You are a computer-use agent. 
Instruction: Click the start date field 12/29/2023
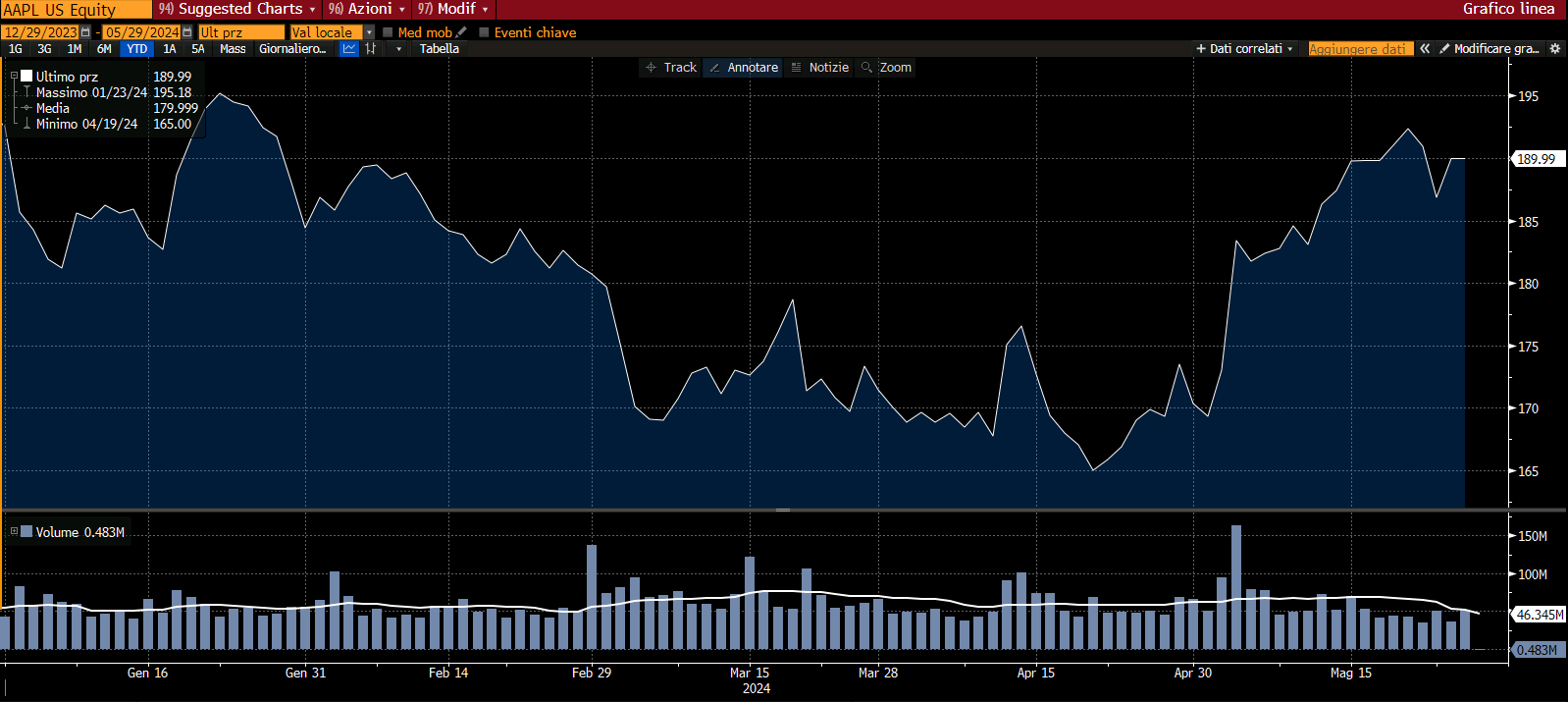(40, 32)
